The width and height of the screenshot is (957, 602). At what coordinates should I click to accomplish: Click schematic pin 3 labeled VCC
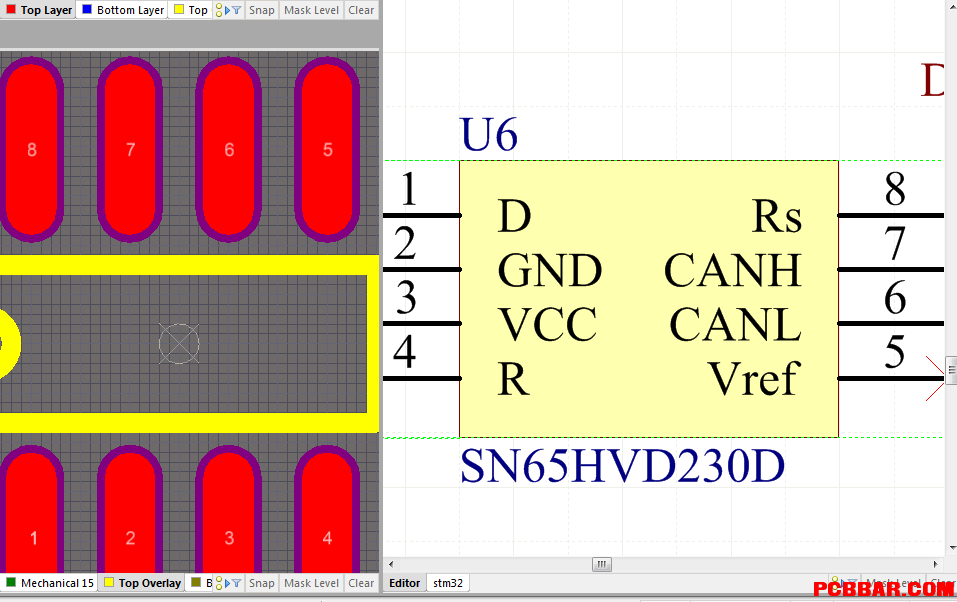click(x=422, y=324)
